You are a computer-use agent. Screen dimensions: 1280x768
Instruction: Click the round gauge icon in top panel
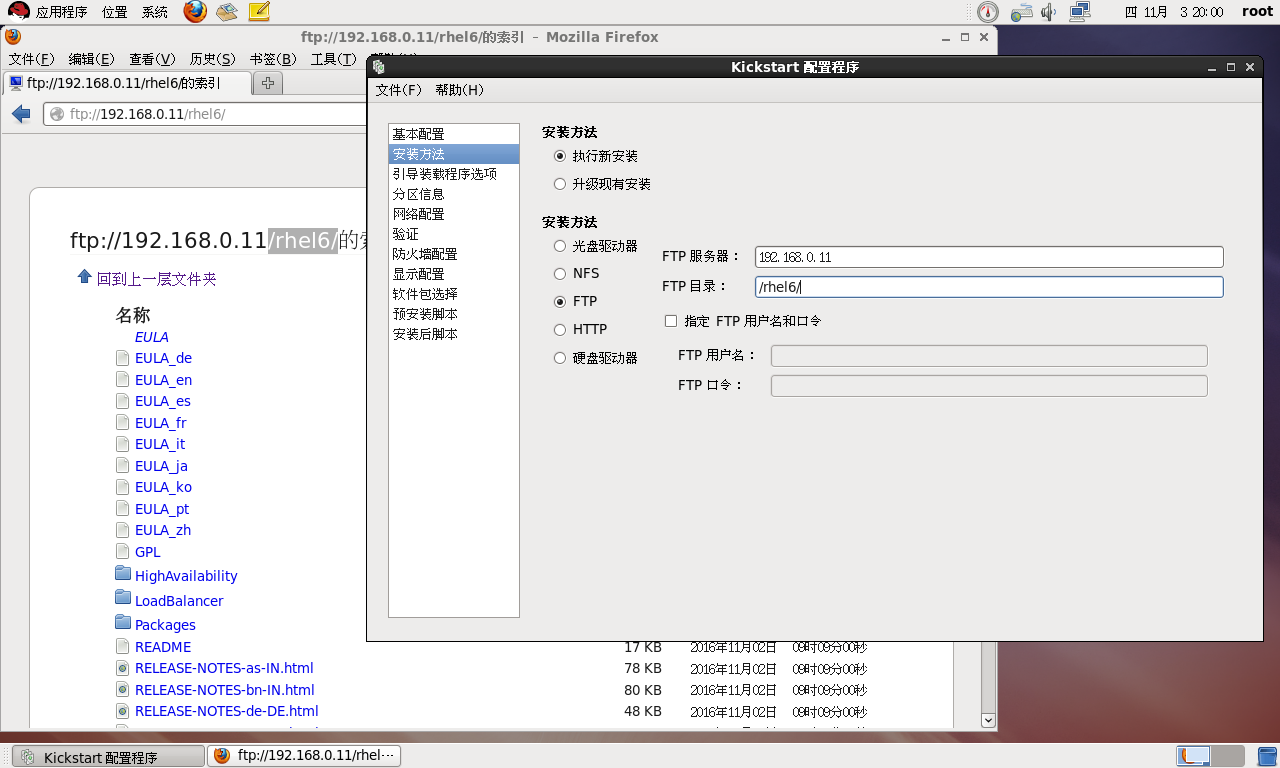pyautogui.click(x=988, y=12)
